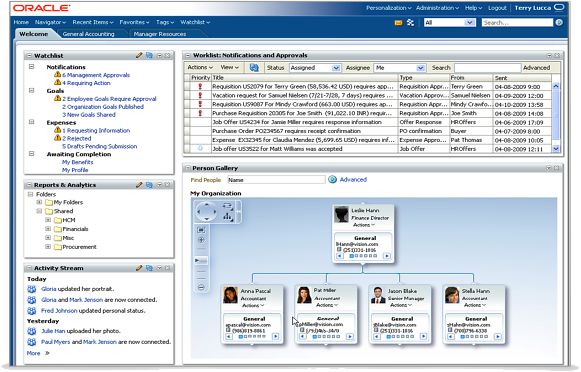Switch to the Manager Resources tab
The width and height of the screenshot is (581, 372).
[x=160, y=34]
